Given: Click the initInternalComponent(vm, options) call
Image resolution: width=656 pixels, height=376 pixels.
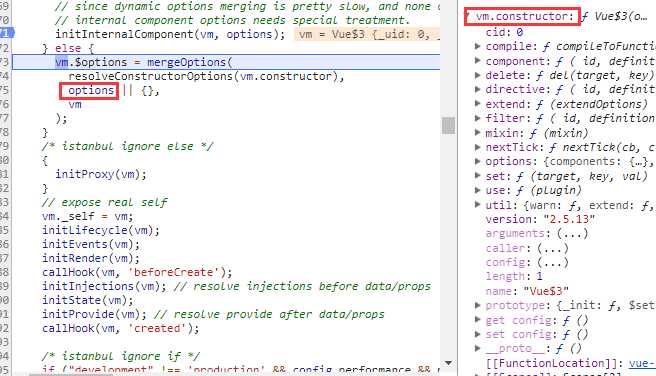Looking at the screenshot, I should click(x=170, y=34).
